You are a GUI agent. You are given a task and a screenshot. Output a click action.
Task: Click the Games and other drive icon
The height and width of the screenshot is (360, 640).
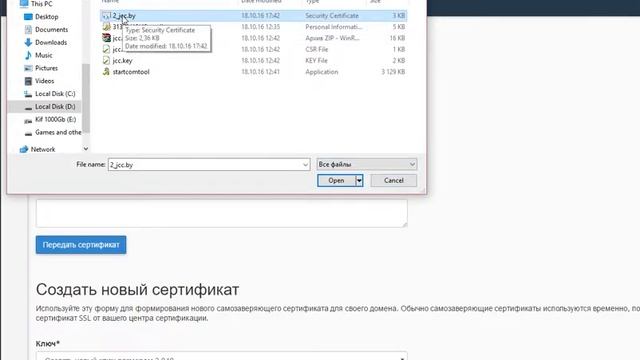[x=28, y=133]
